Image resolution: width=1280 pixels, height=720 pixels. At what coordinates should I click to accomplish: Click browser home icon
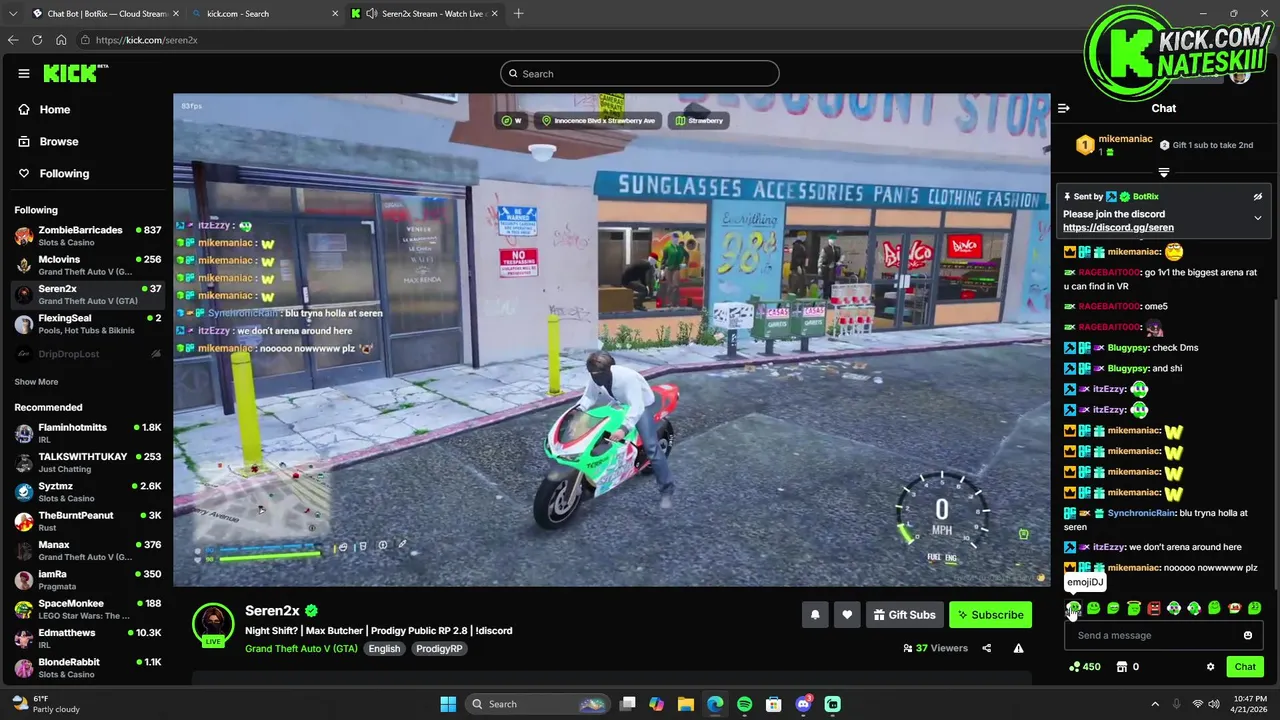(61, 40)
